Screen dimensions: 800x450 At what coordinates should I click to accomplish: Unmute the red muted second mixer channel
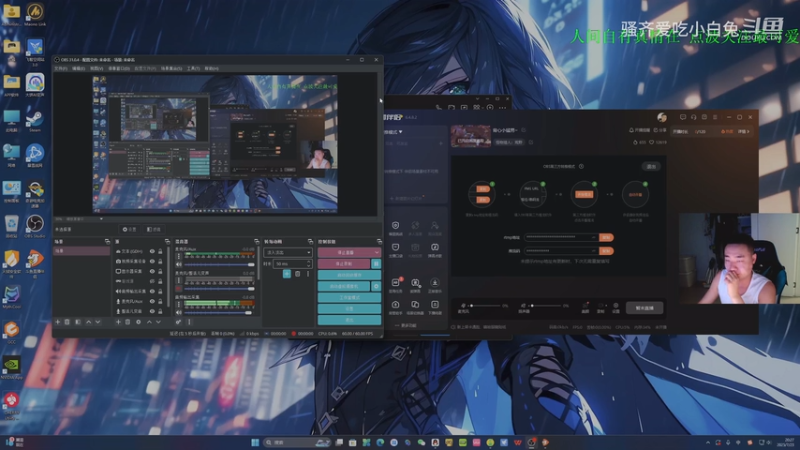(x=179, y=289)
